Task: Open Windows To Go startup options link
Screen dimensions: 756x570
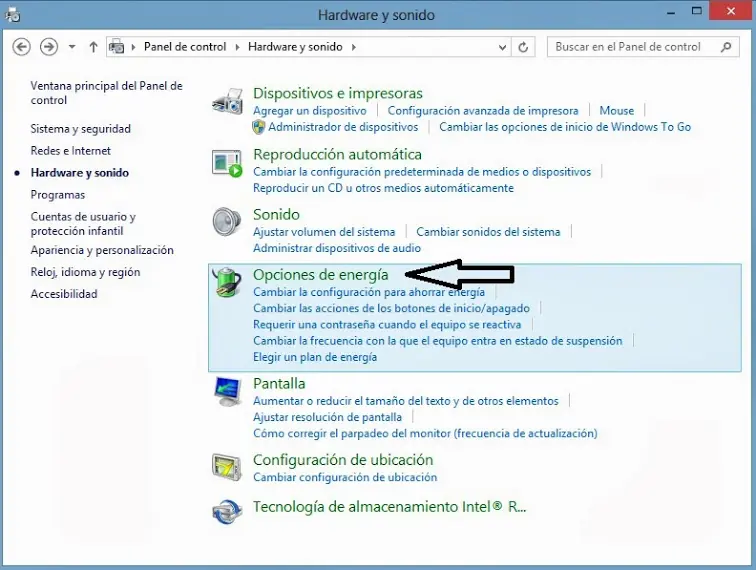Action: (x=565, y=127)
